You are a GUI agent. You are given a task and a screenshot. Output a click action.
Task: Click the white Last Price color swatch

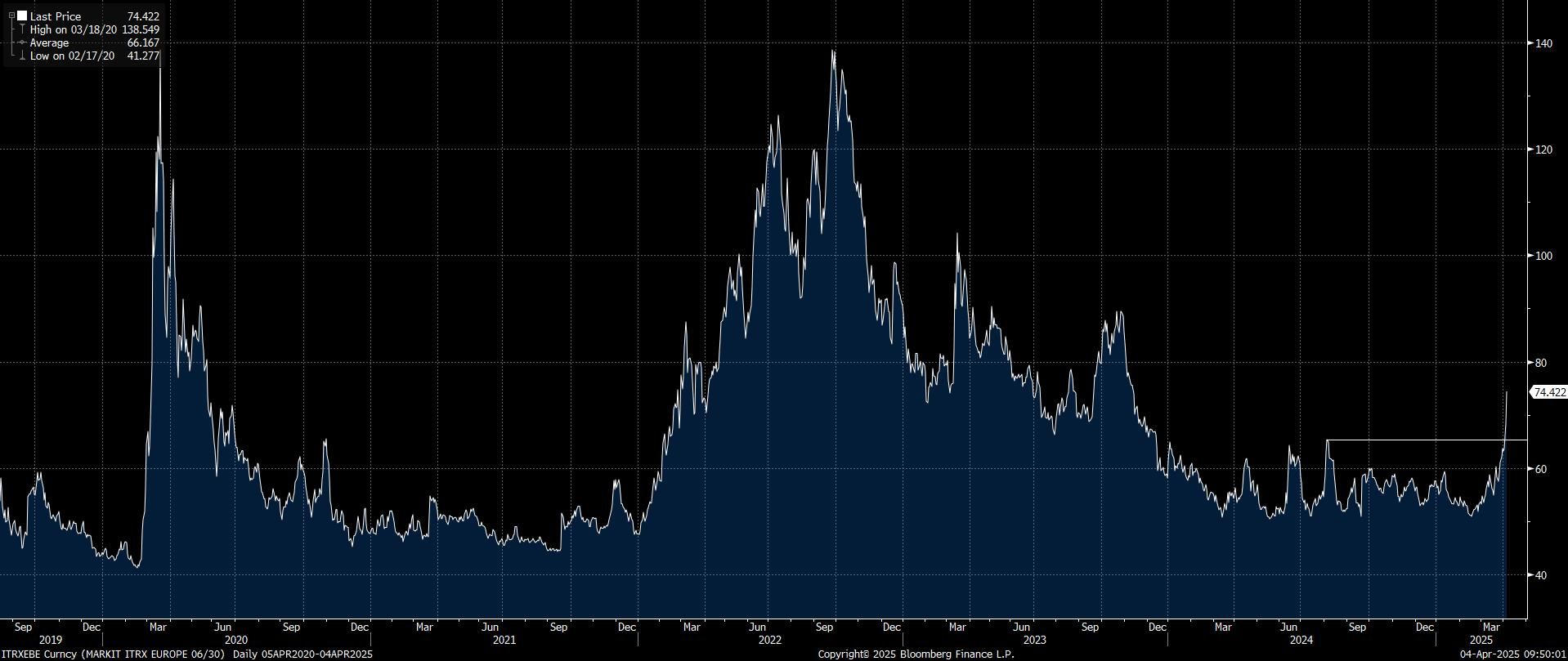click(x=21, y=16)
